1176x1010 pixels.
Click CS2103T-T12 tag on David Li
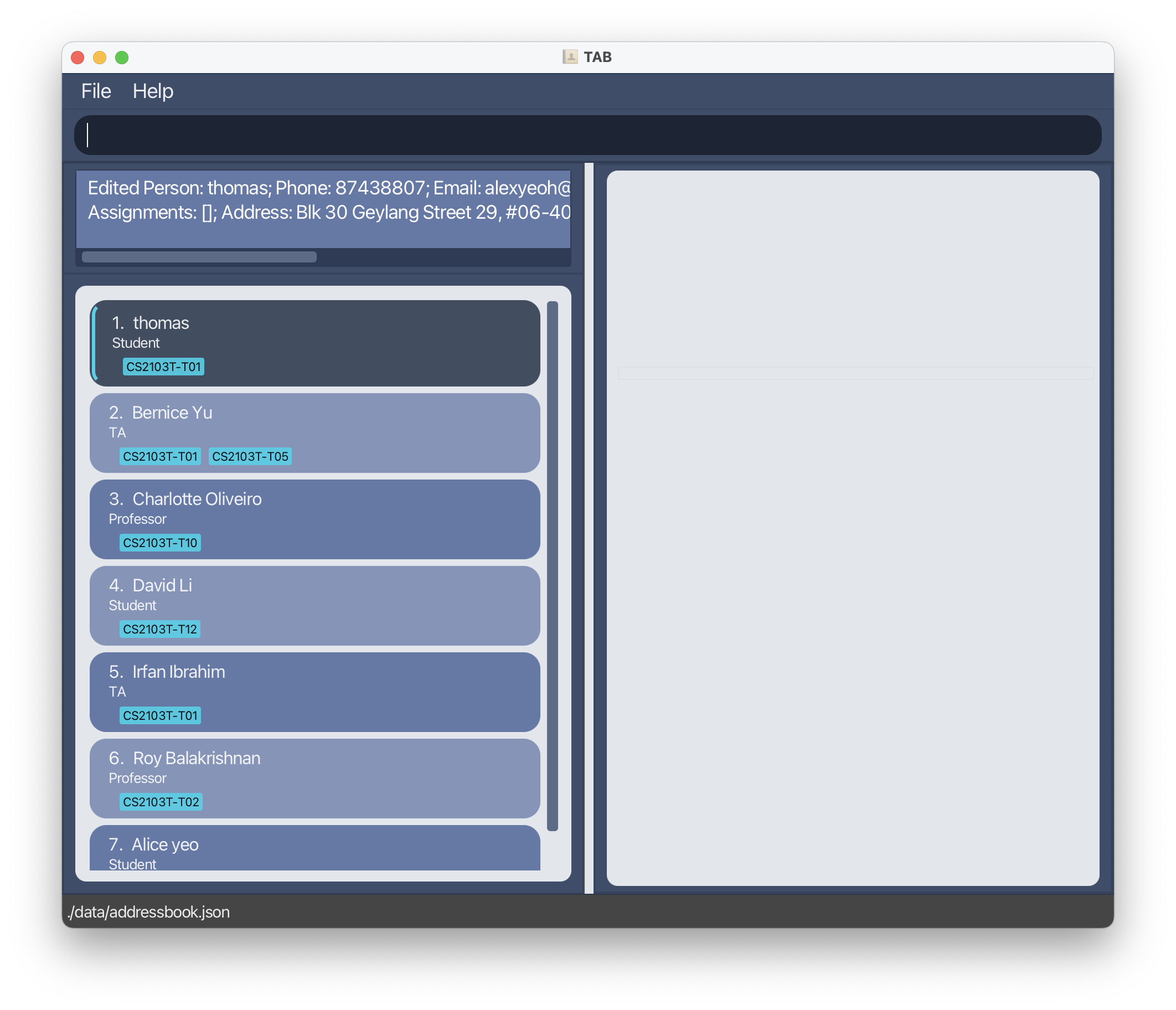159,629
